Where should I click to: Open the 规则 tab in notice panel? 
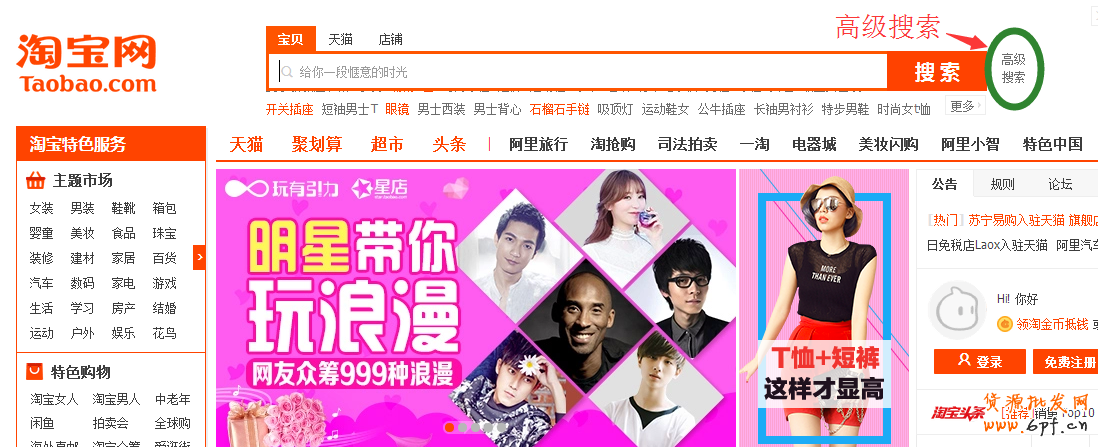pos(1002,184)
